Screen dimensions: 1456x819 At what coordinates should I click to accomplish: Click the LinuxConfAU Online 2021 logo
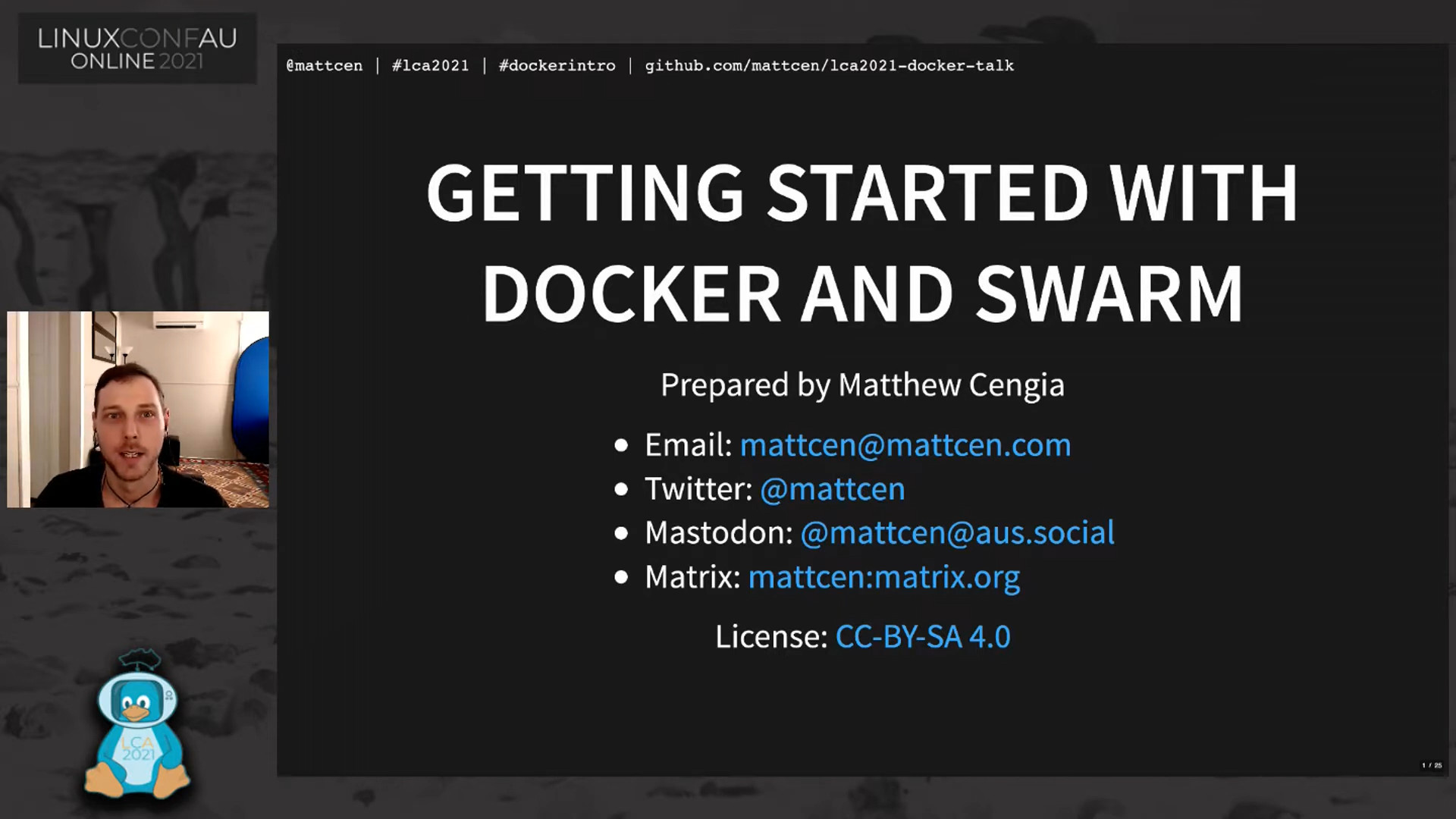coord(136,47)
